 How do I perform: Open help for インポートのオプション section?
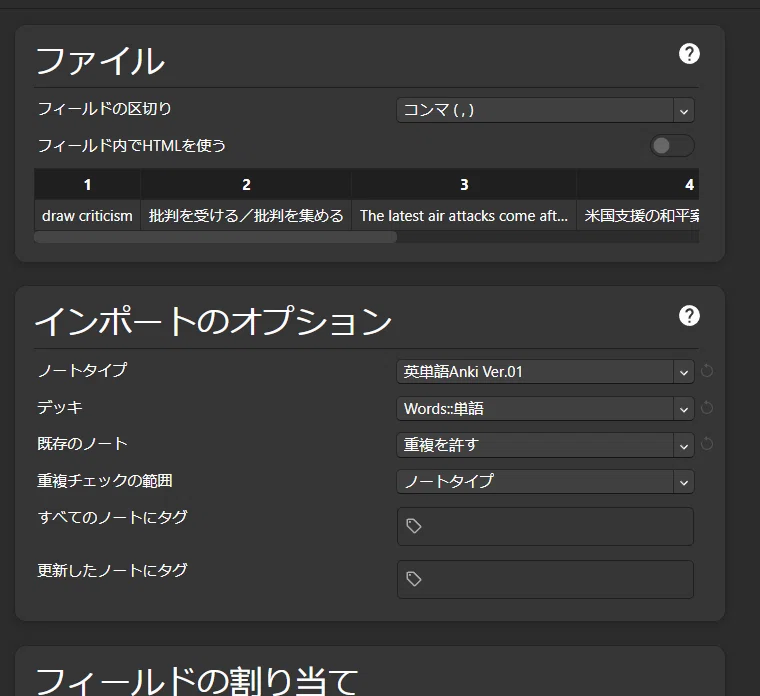[x=689, y=316]
